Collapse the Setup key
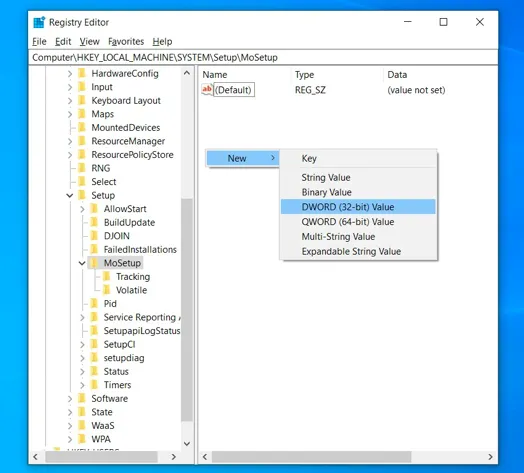The image size is (524, 473). (70, 195)
